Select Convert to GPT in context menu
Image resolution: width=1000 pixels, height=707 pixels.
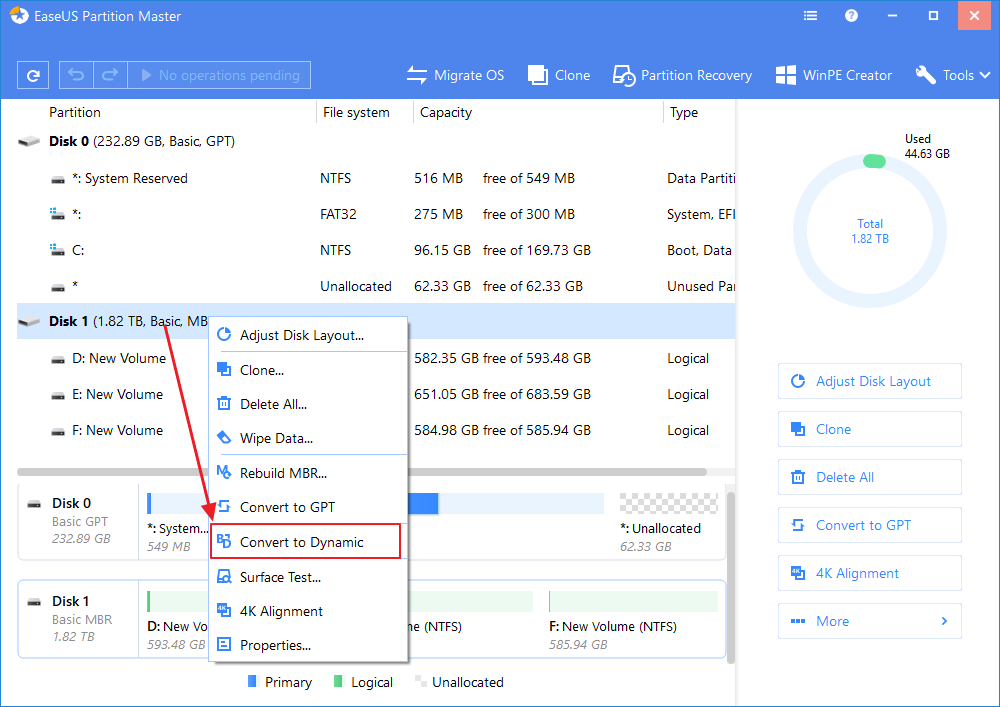click(309, 507)
